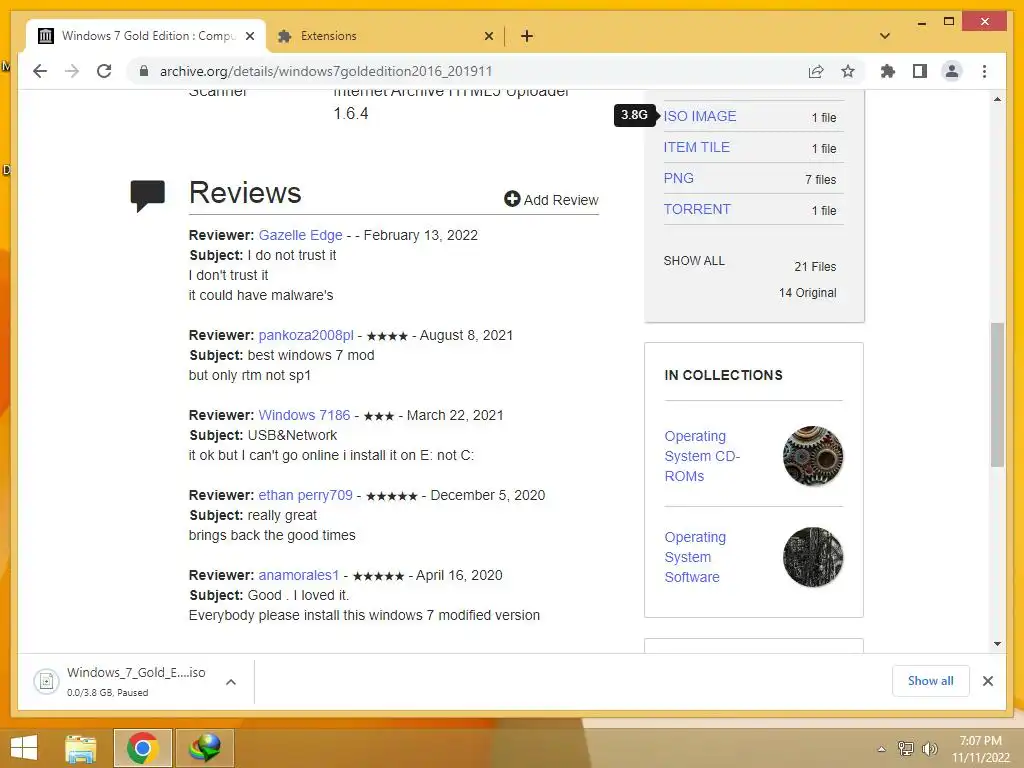Click the IN COLLECTIONS heading

pyautogui.click(x=723, y=375)
